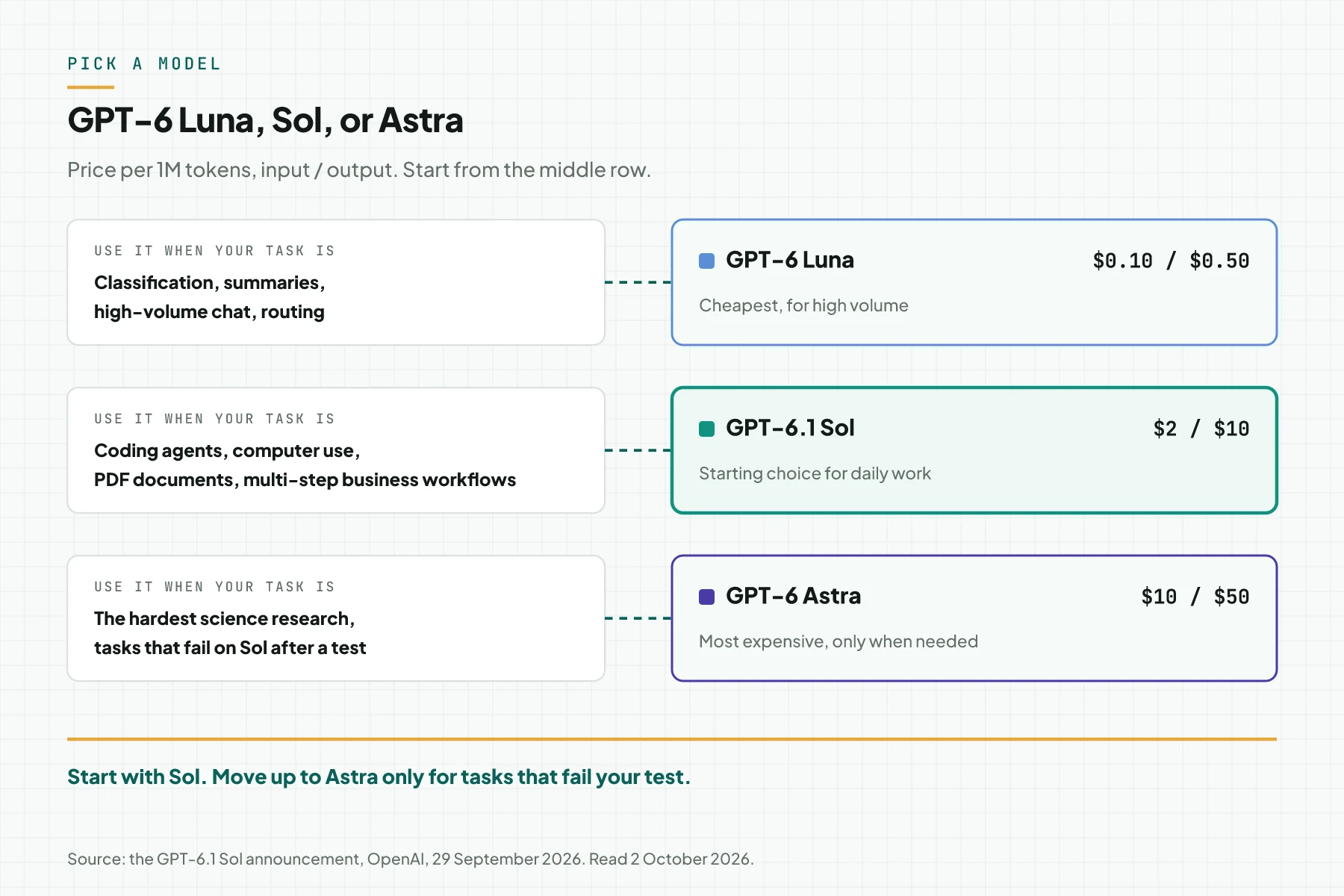Image resolution: width=1344 pixels, height=896 pixels.
Task: Click the price $2 / $10
Action: click(1201, 429)
